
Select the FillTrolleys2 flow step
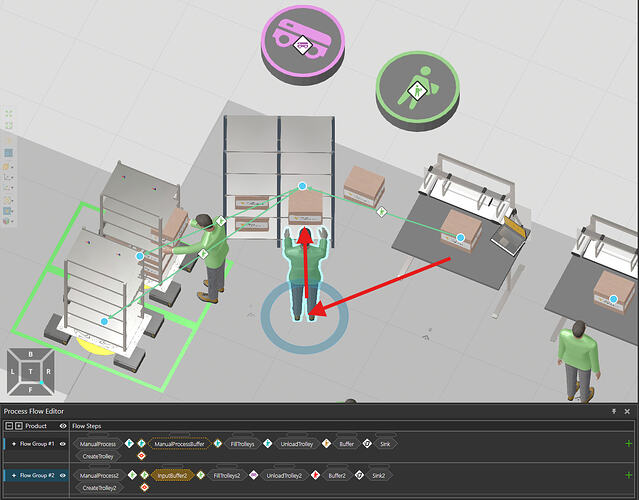click(227, 475)
